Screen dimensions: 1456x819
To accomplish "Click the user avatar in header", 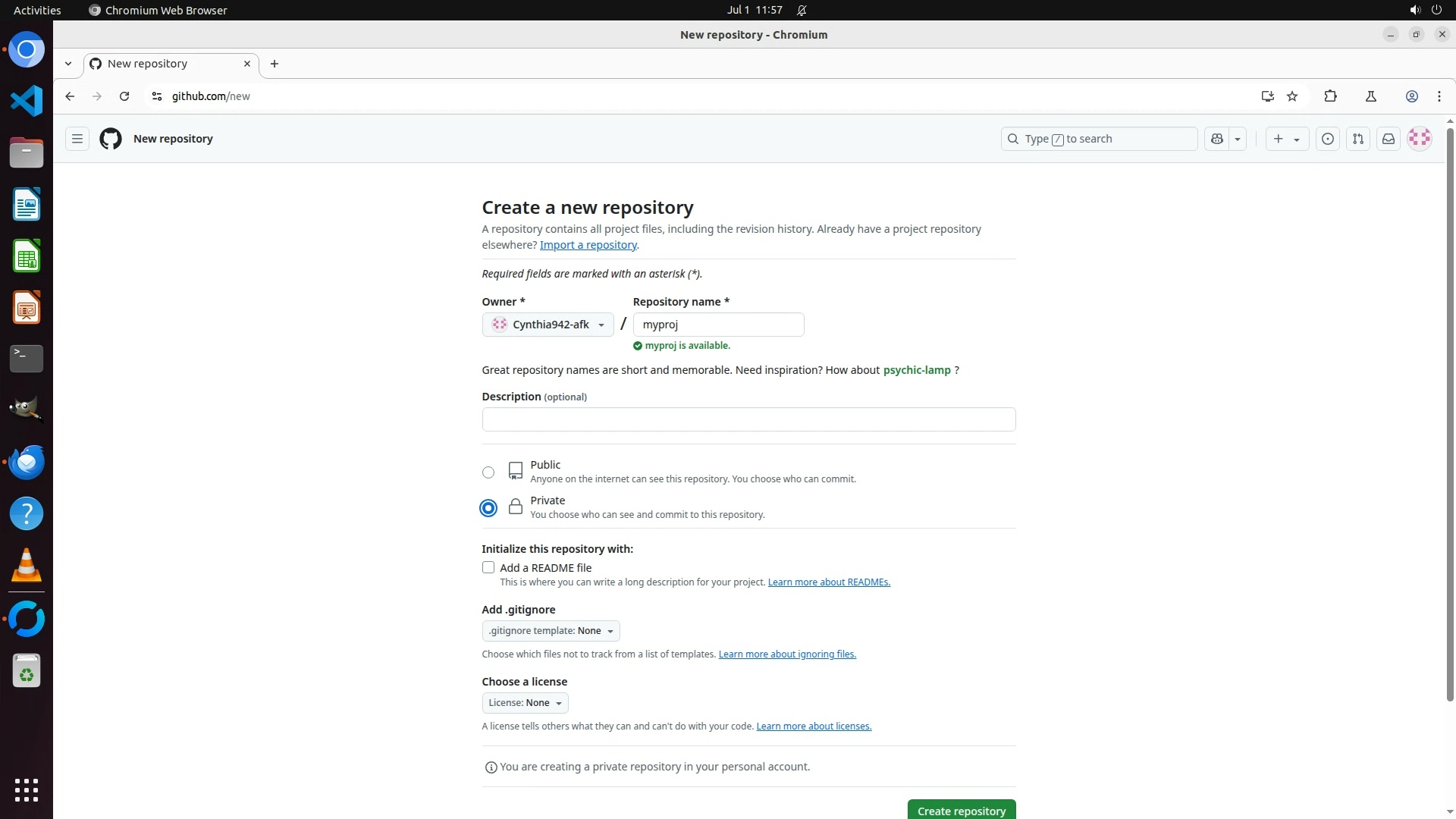I will click(x=1420, y=138).
